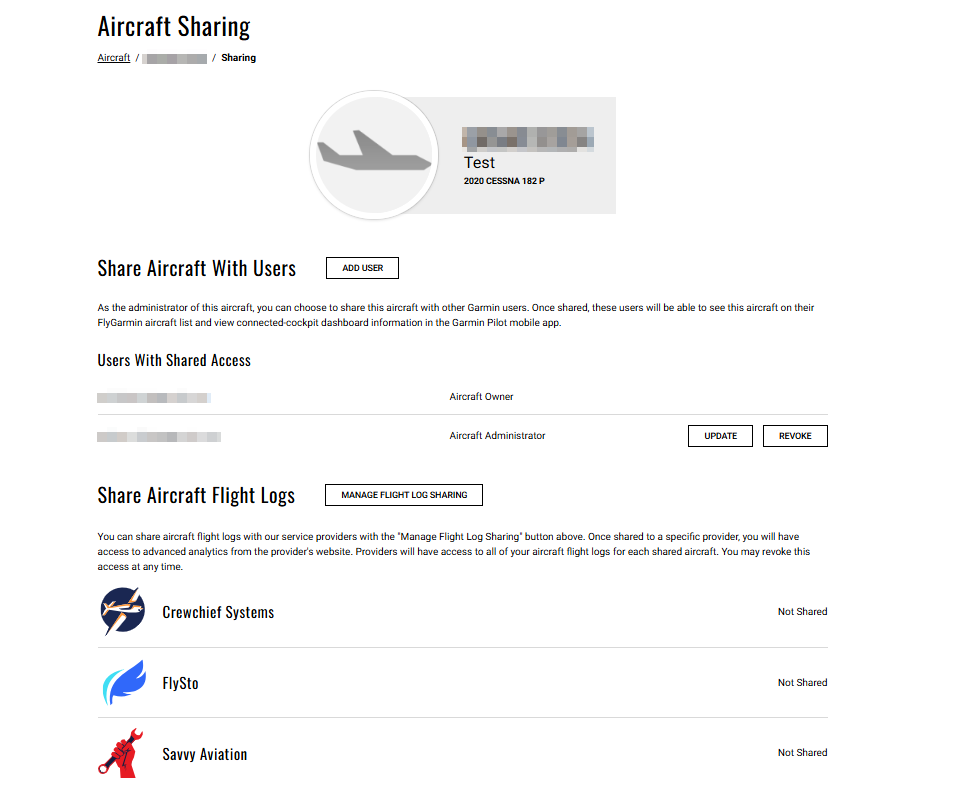Click the gray airplane avatar image
Viewport: 963px width, 794px height.
click(x=374, y=155)
